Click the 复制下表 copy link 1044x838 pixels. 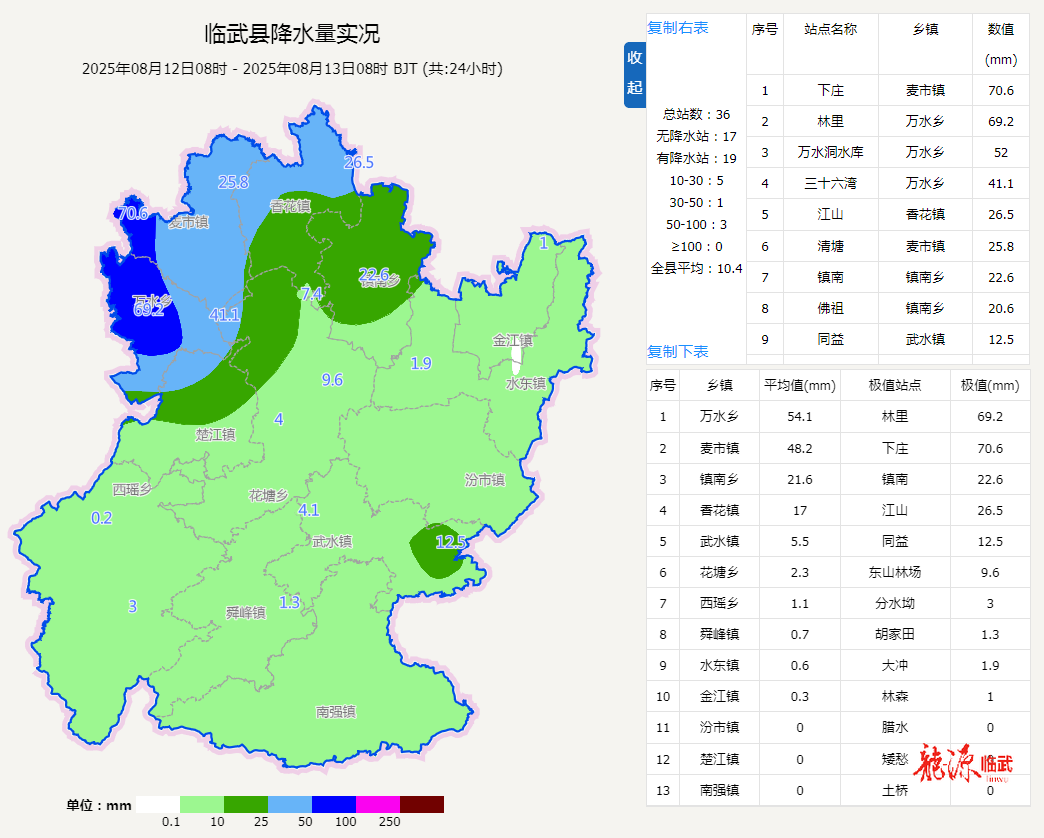click(678, 352)
